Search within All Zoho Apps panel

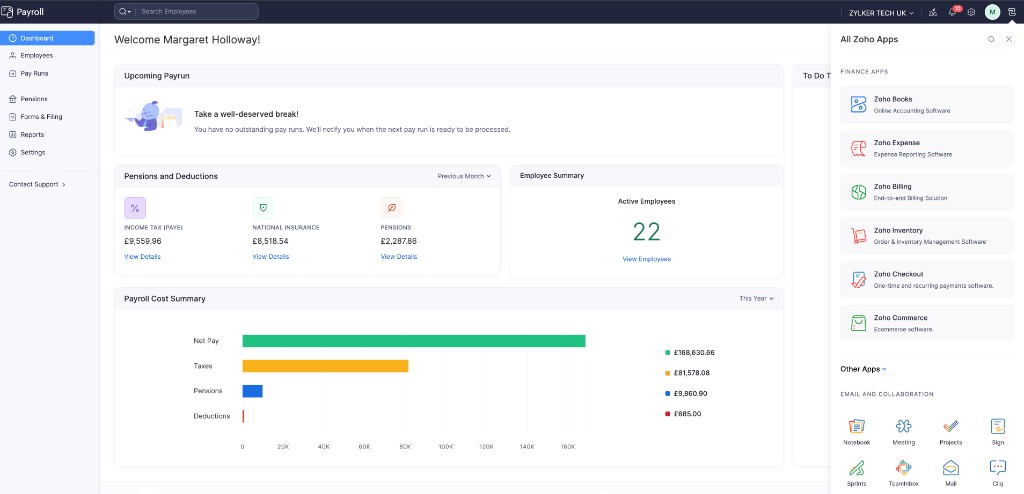point(991,39)
